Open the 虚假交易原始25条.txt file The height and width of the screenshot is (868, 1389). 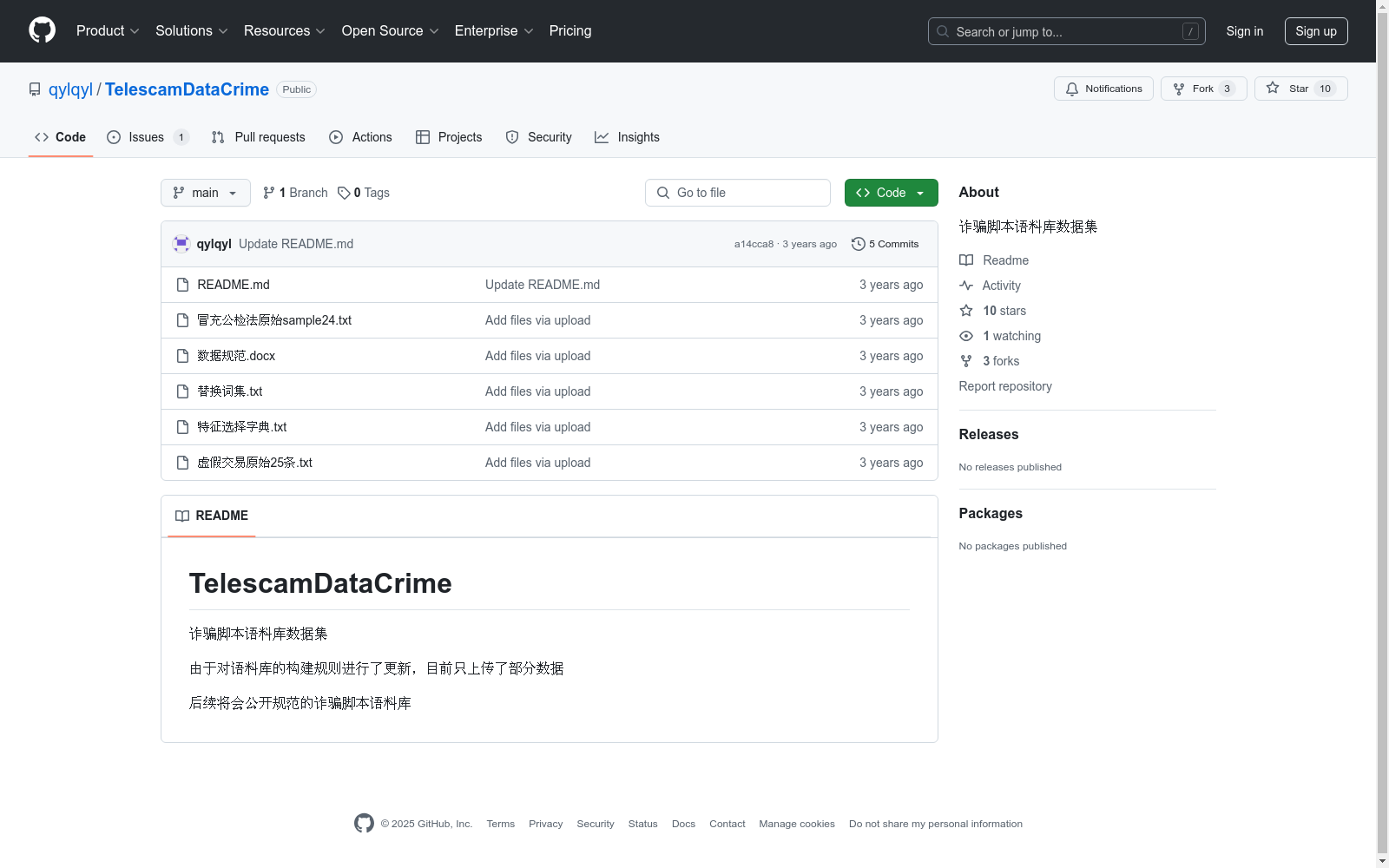pyautogui.click(x=255, y=463)
